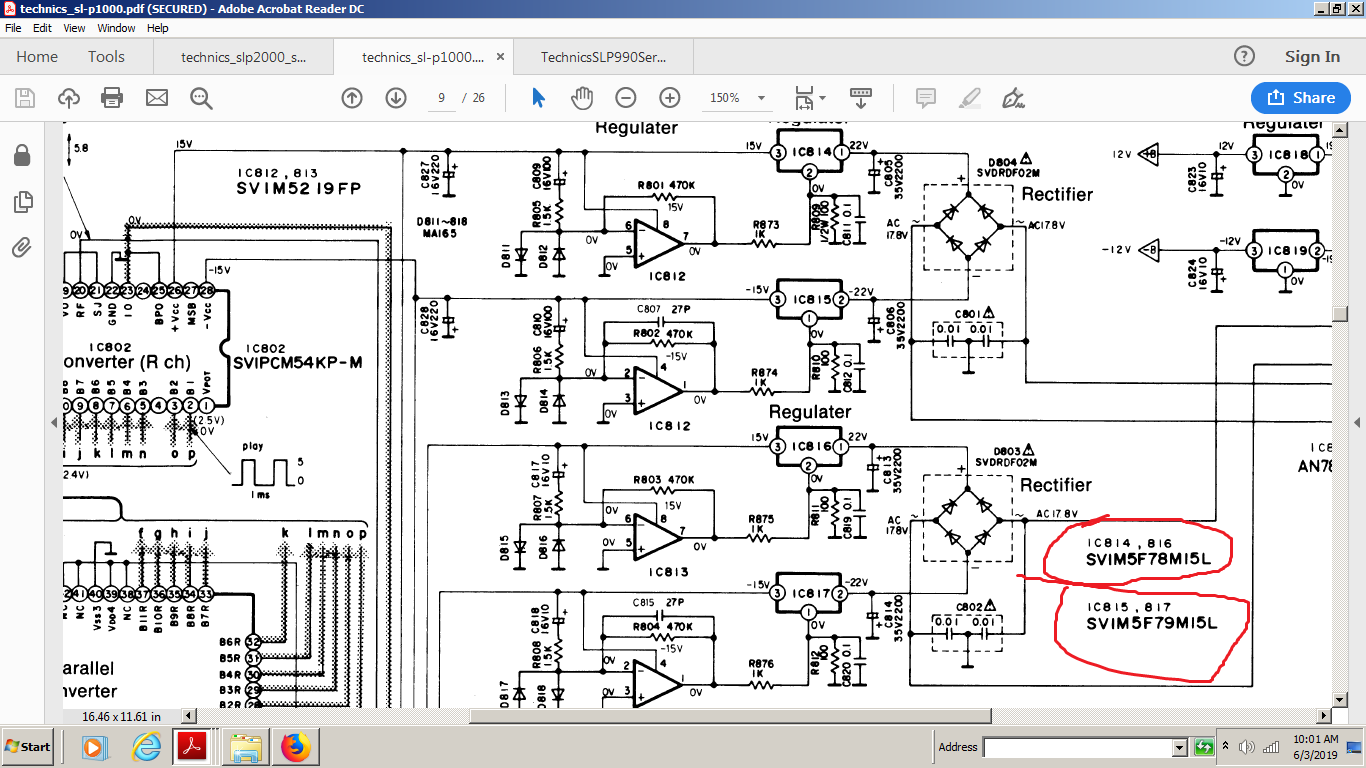1366x768 pixels.
Task: Click the read mode scrolling icon
Action: tap(861, 98)
